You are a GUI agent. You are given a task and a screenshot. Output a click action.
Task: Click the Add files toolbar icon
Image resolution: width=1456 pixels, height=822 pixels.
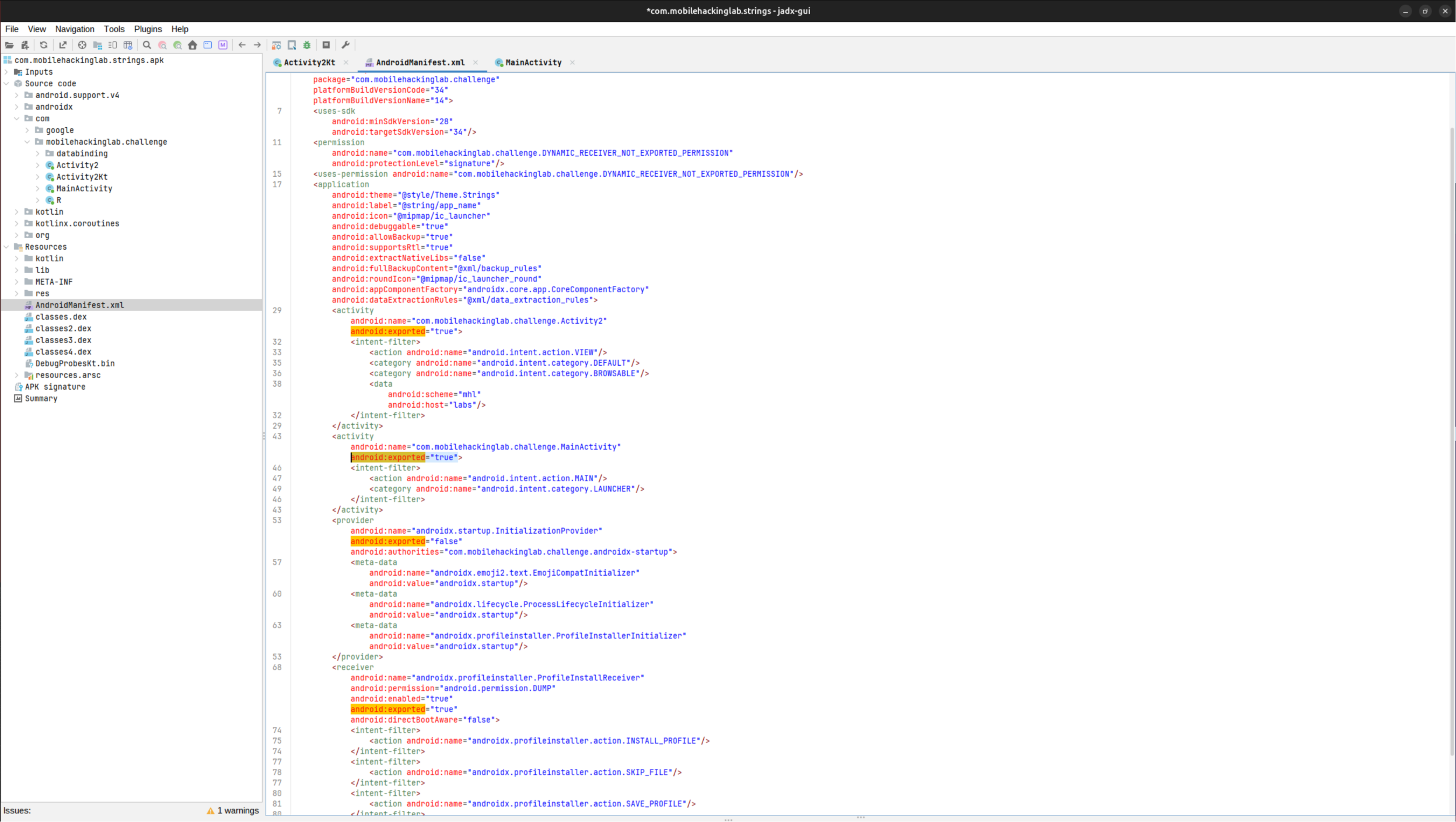pos(25,45)
